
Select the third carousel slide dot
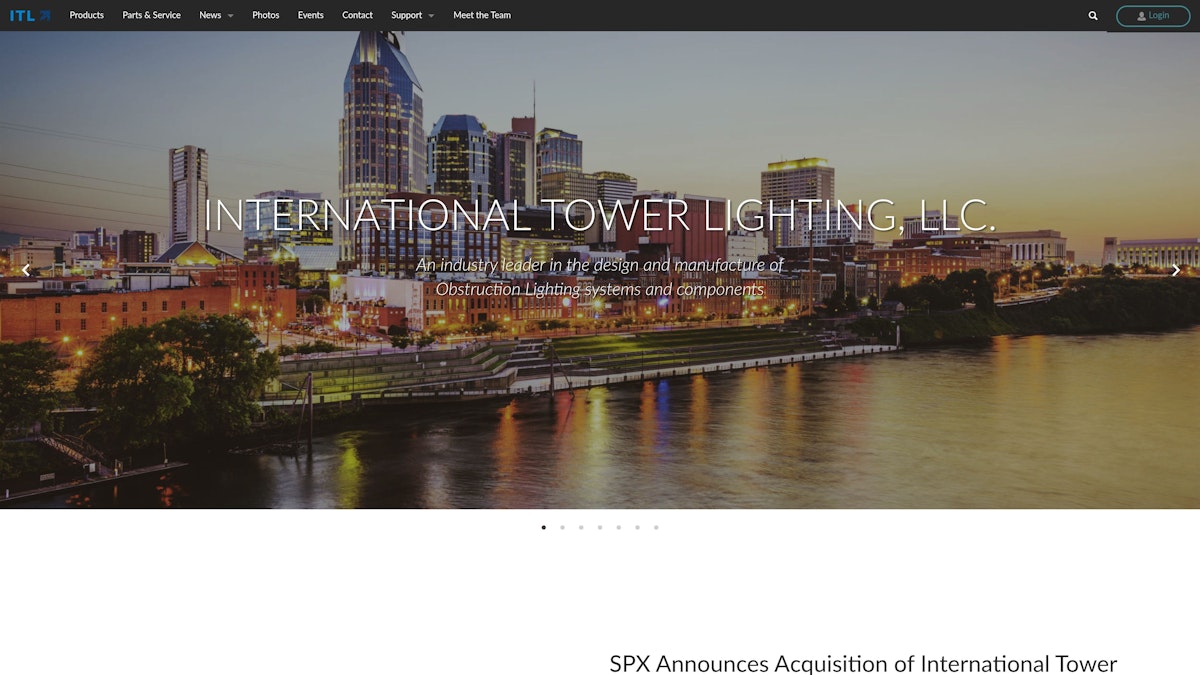pyautogui.click(x=581, y=527)
